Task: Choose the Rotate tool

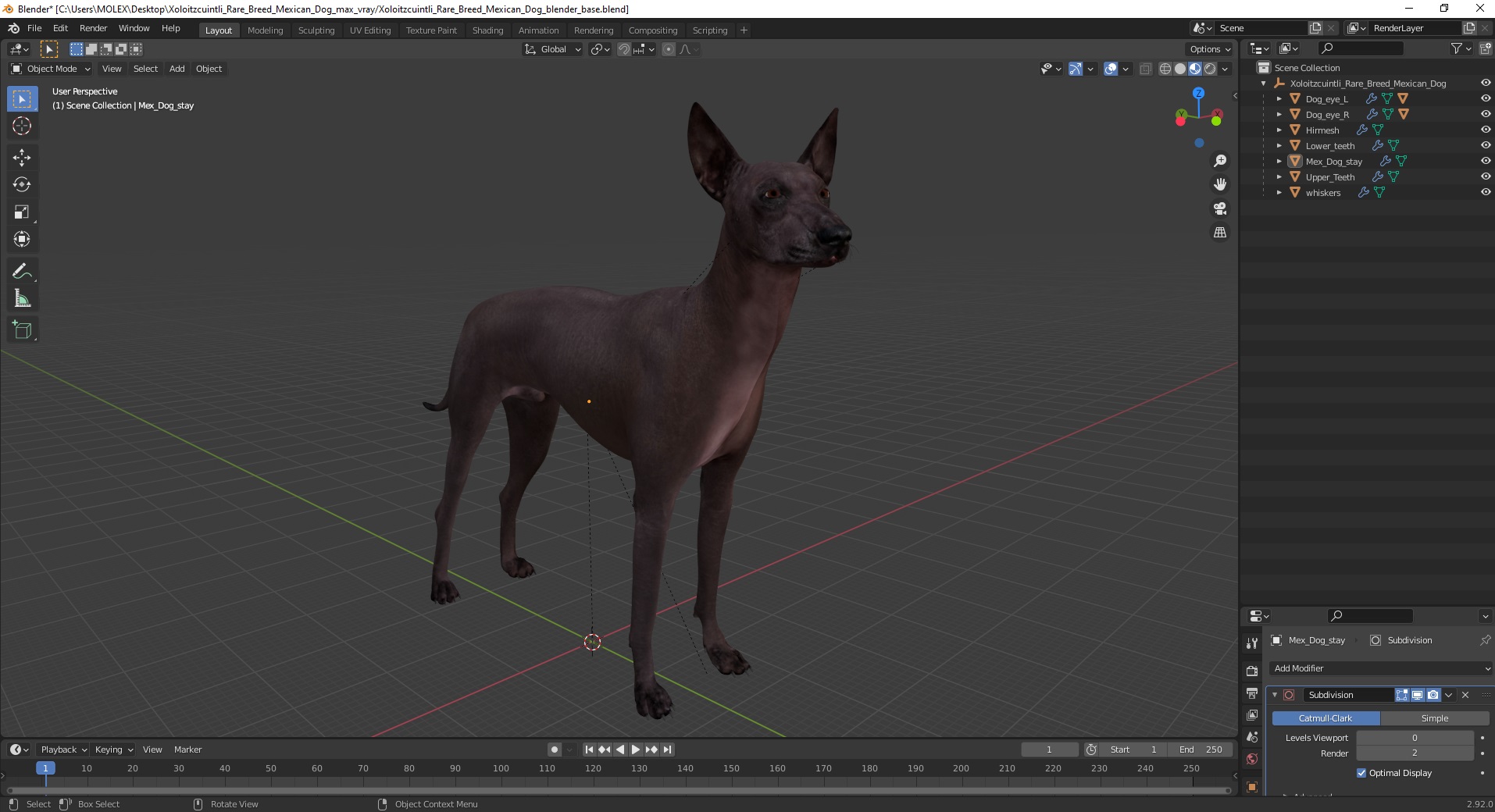Action: [x=22, y=185]
